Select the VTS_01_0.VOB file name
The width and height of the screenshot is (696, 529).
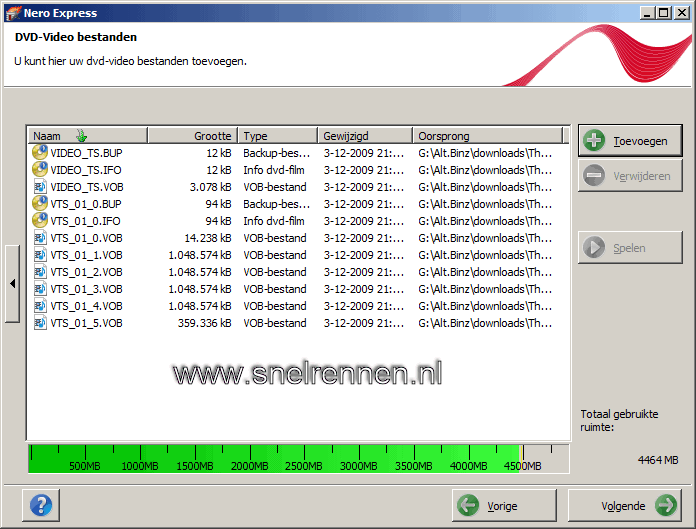[x=86, y=238]
